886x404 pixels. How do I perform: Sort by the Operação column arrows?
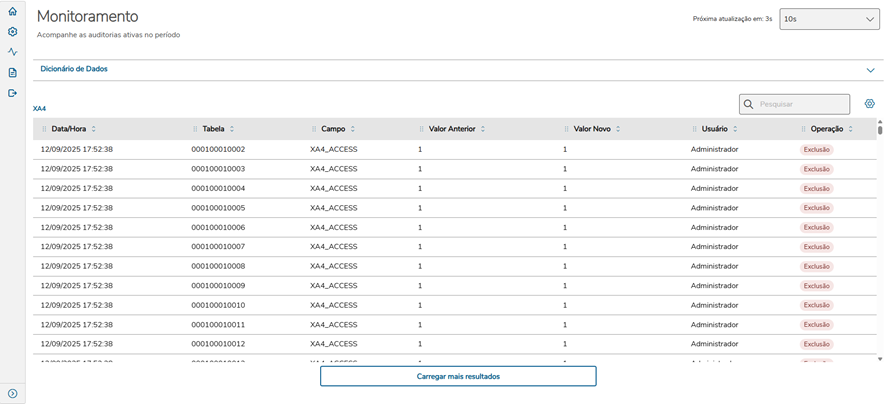850,129
